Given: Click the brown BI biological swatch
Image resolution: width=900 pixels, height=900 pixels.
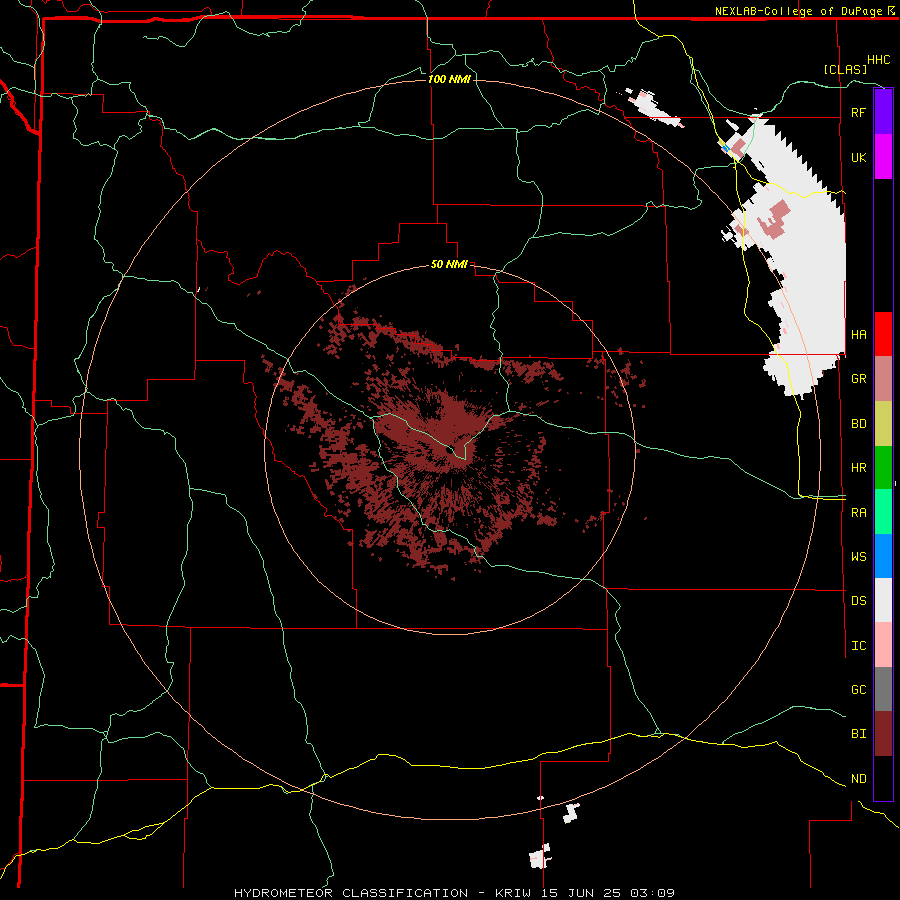Looking at the screenshot, I should click(883, 734).
